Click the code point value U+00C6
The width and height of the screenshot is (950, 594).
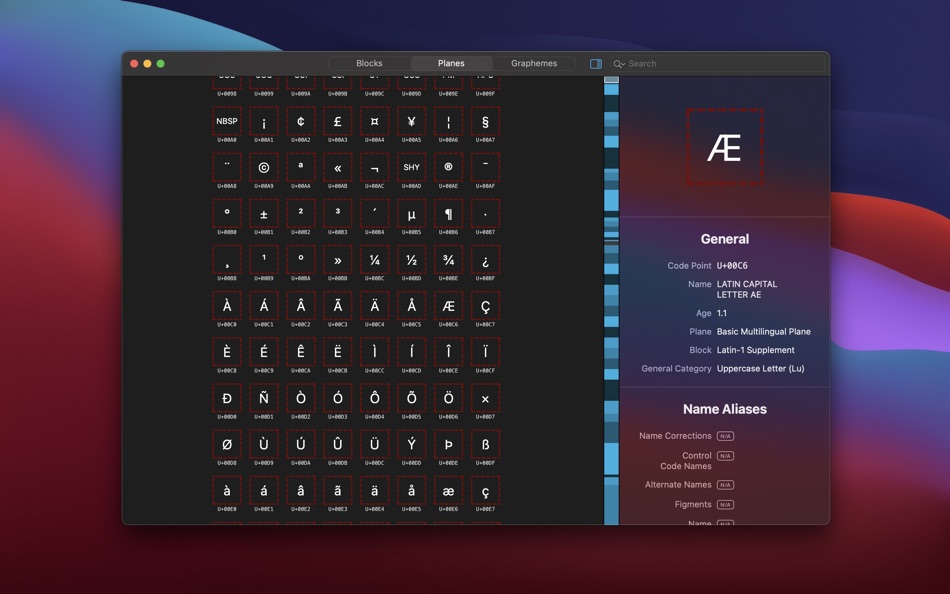[732, 265]
